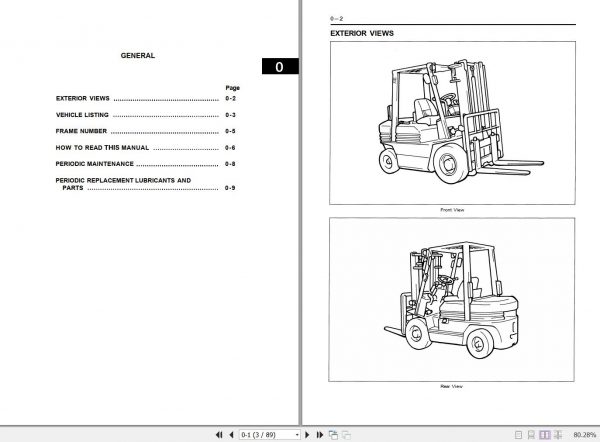
Task: Go to the first page
Action: coord(219,435)
